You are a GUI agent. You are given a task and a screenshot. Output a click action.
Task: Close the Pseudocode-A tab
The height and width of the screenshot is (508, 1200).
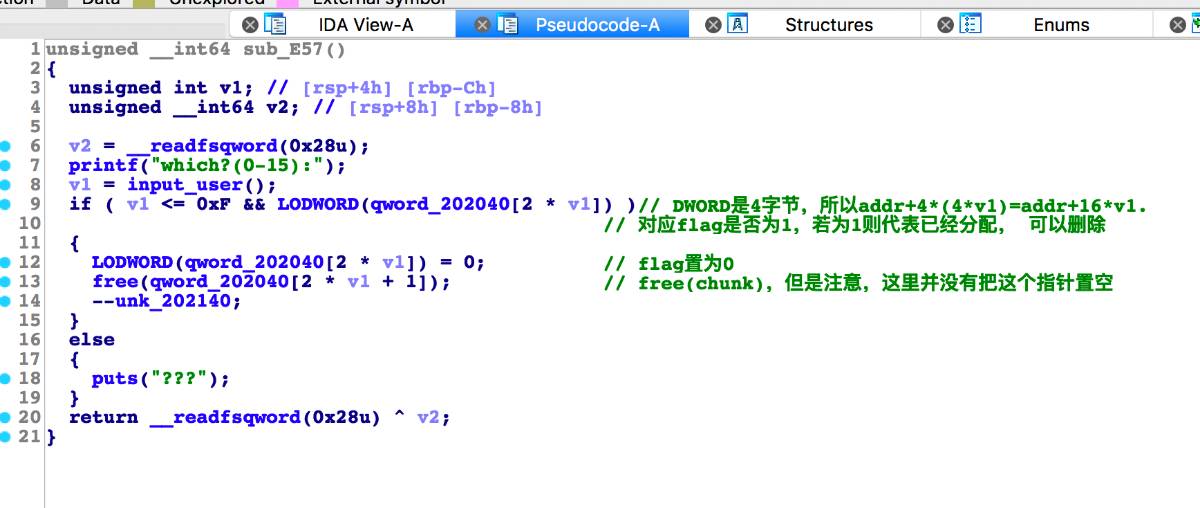tap(482, 25)
